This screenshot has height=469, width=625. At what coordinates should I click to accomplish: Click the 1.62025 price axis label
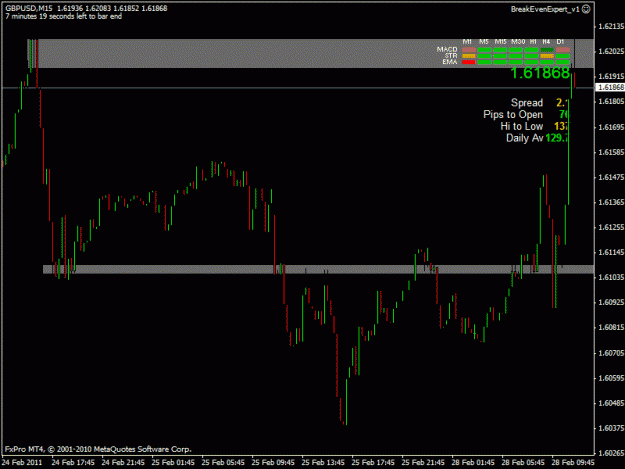611,51
